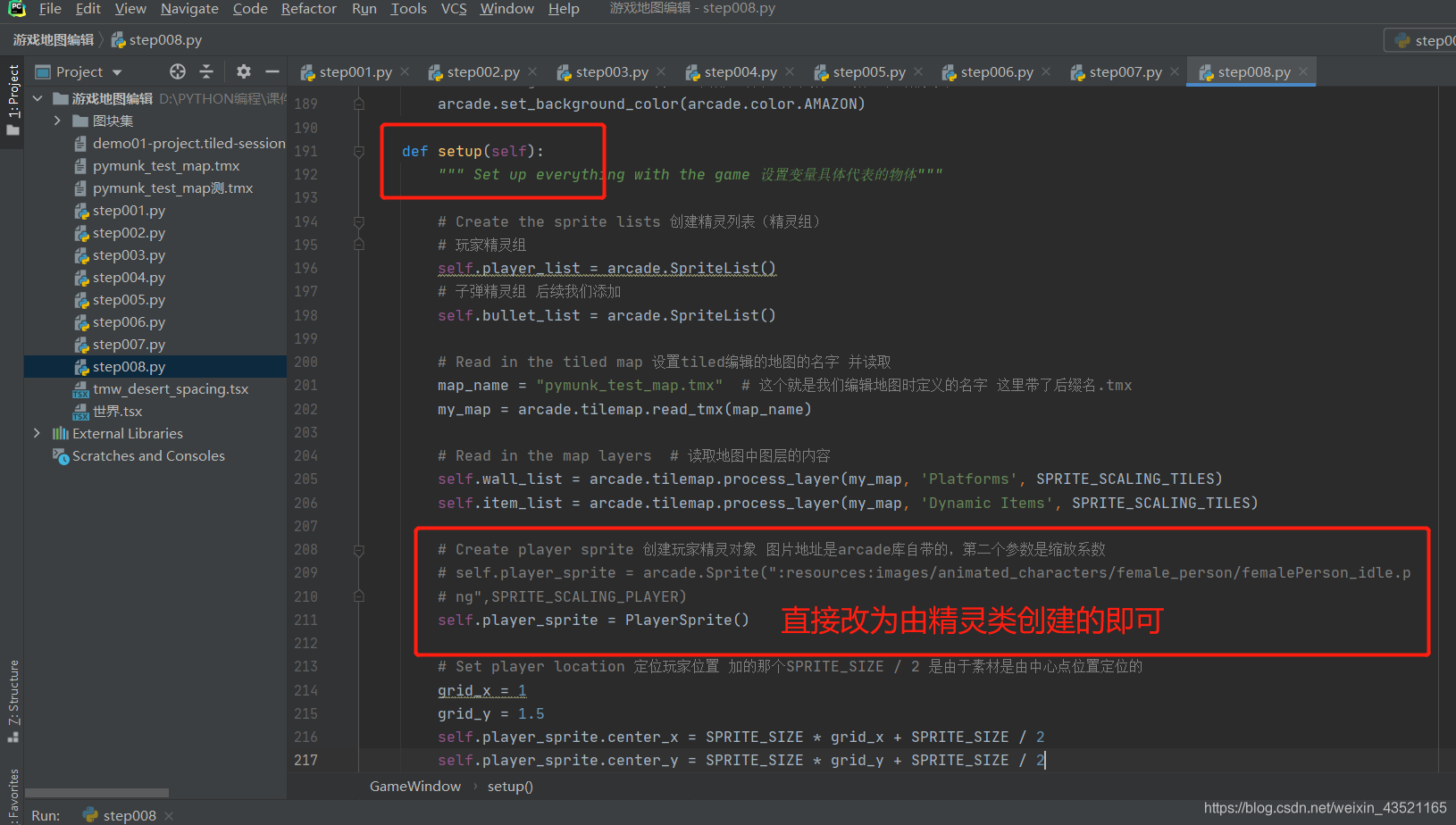
Task: Close the step007.py tab
Action: 1175,71
